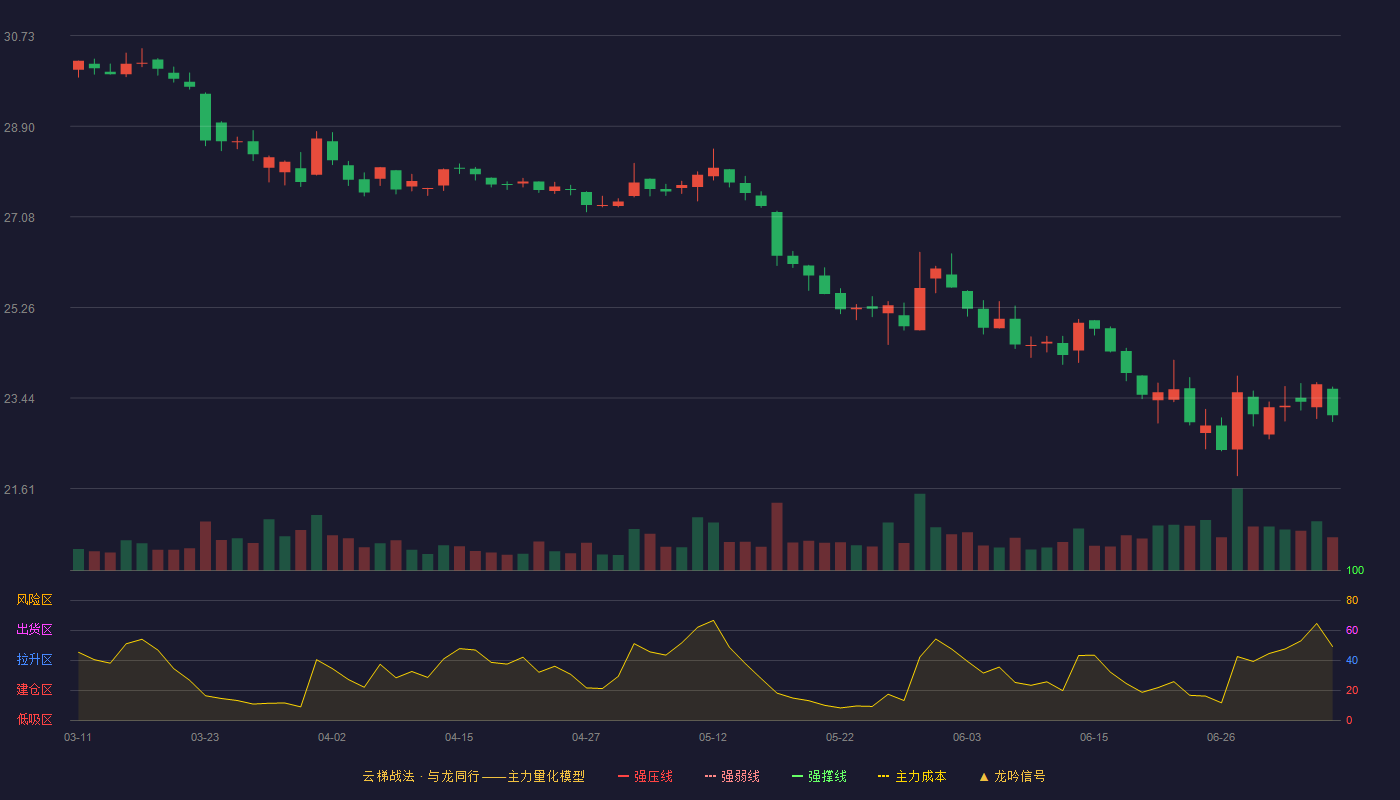
Task: Click the 低吸区 zone label
Action: click(x=34, y=720)
